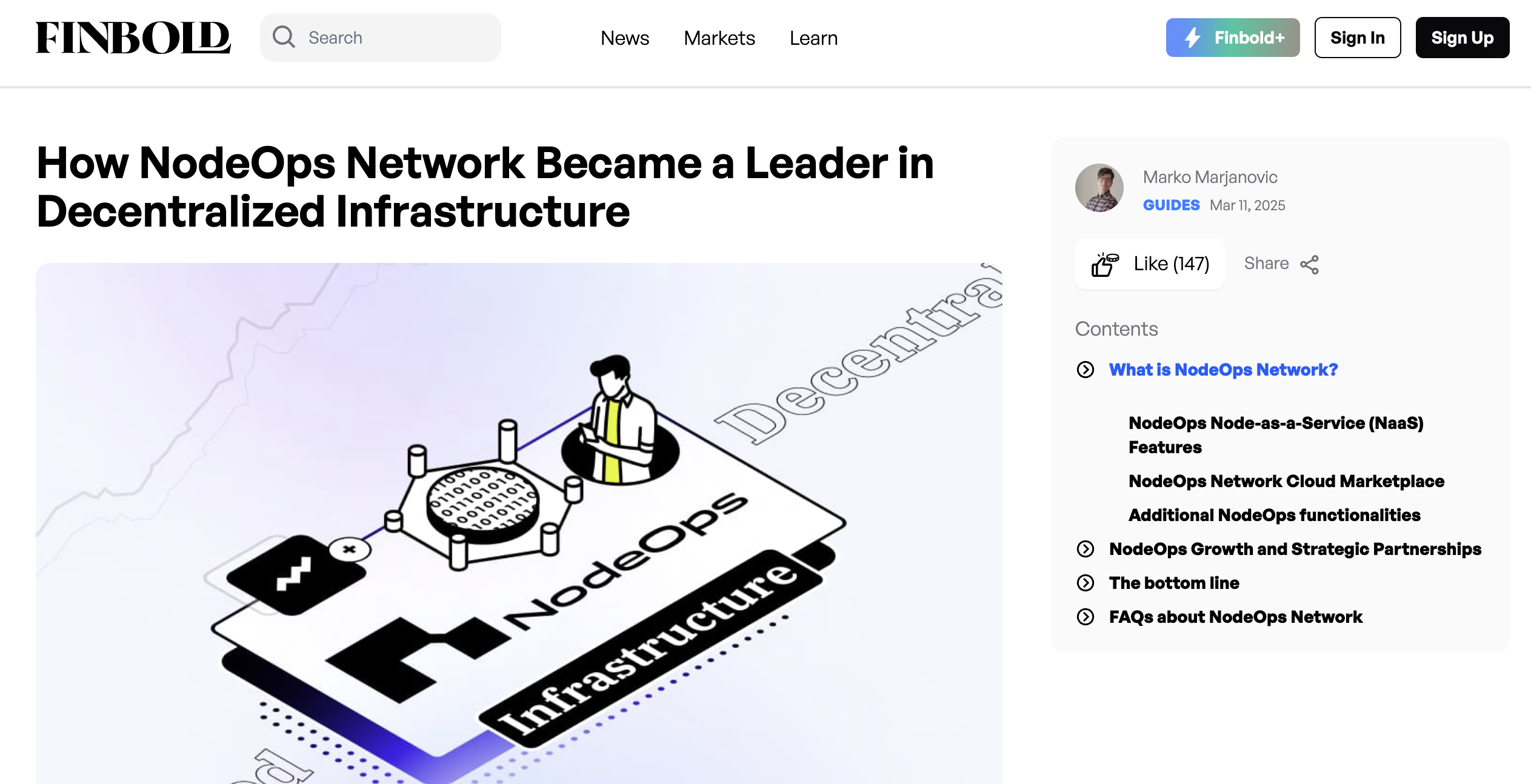Select the News menu item

point(624,37)
